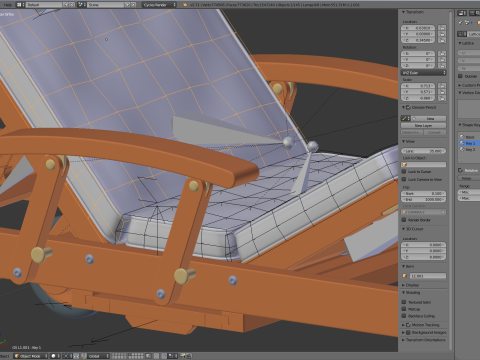Collapse the Shading panel

pyautogui.click(x=403, y=293)
